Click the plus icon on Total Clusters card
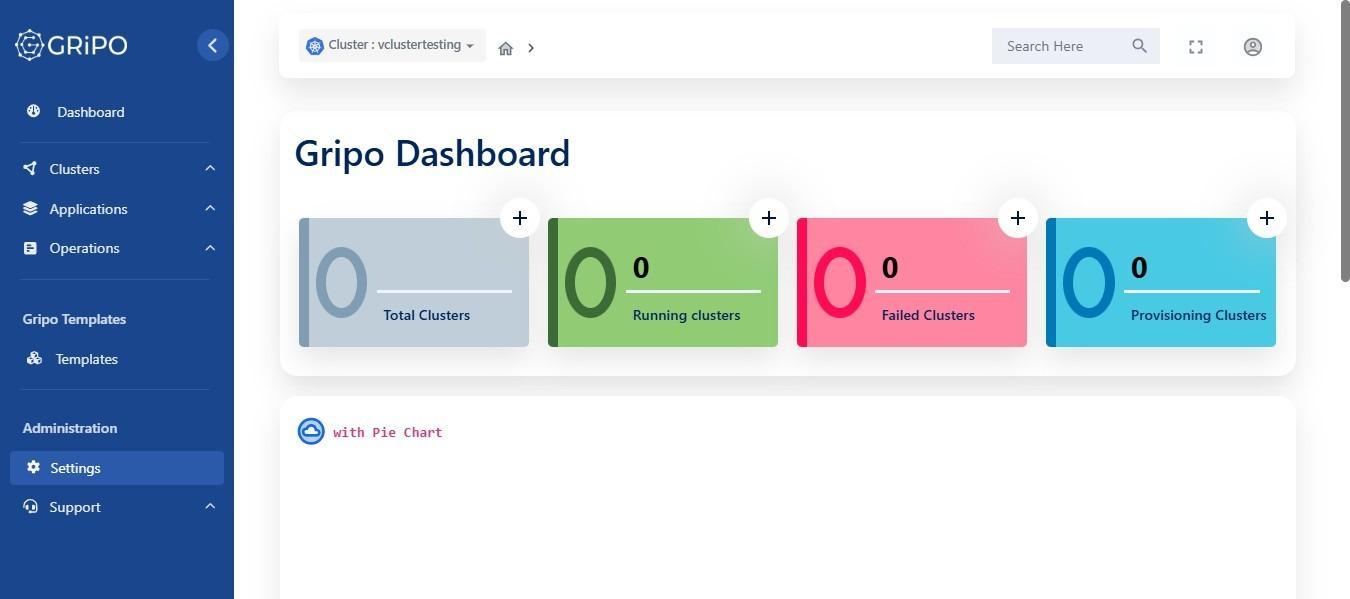This screenshot has height=599, width=1350. [x=520, y=218]
